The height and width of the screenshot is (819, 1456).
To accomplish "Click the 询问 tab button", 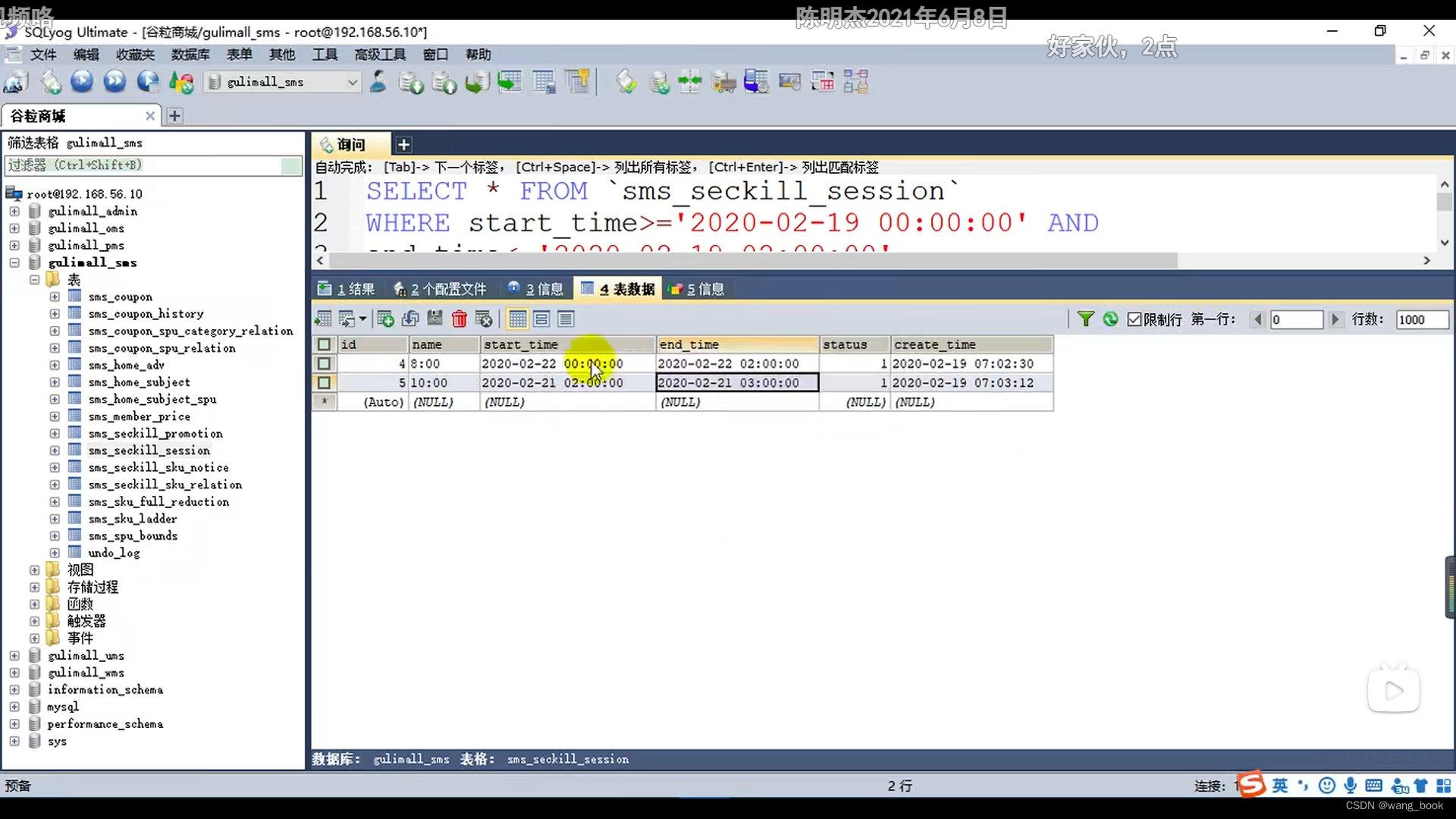I will tap(350, 144).
